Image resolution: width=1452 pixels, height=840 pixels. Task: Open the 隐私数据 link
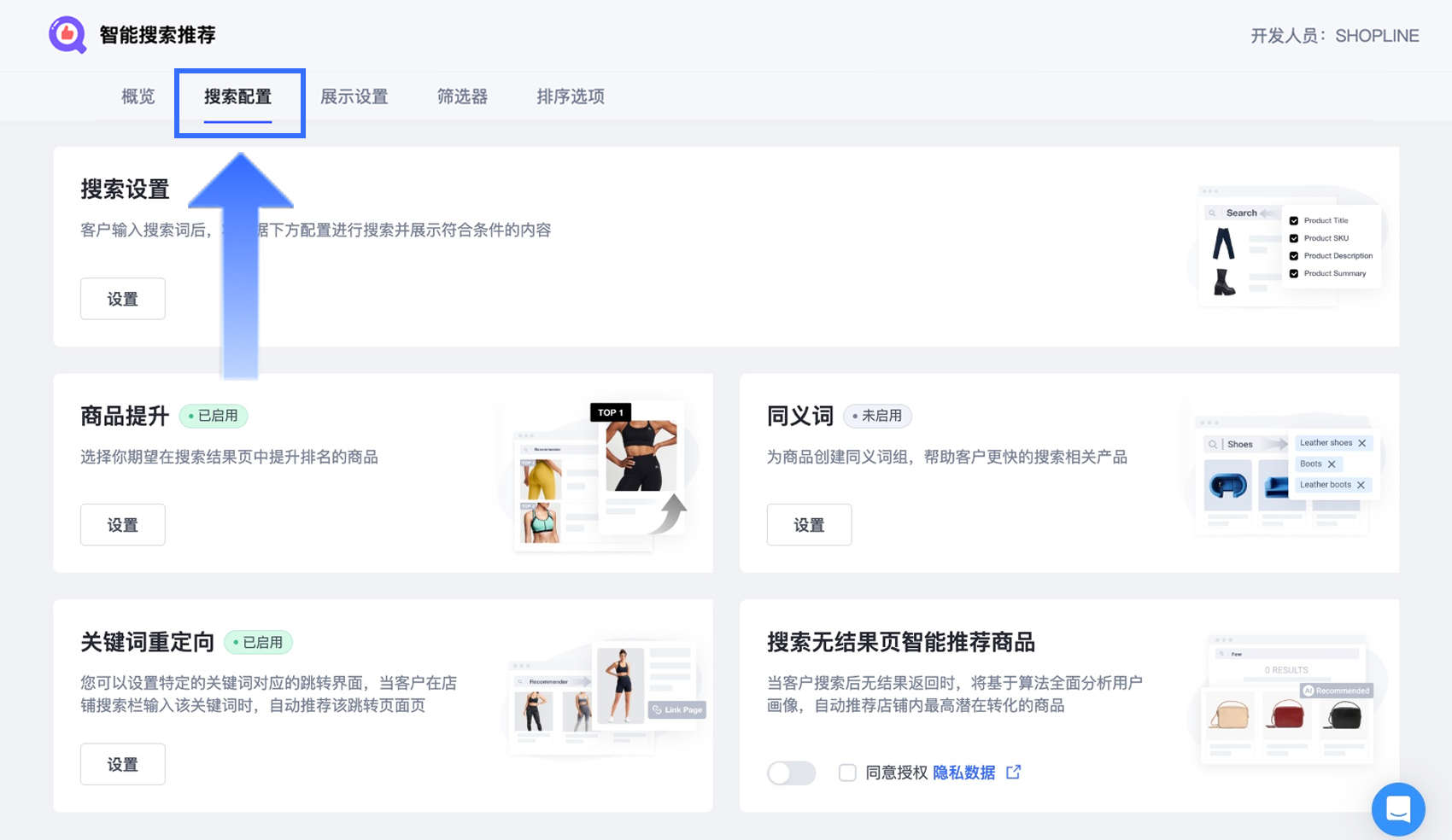964,773
